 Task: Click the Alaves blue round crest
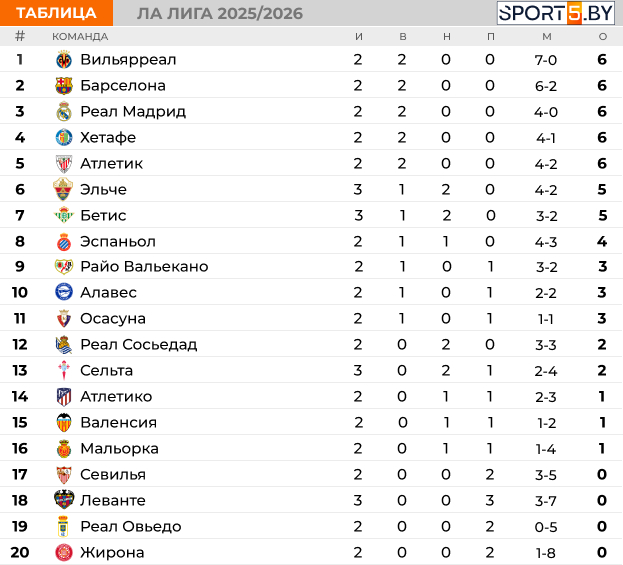[x=64, y=292]
